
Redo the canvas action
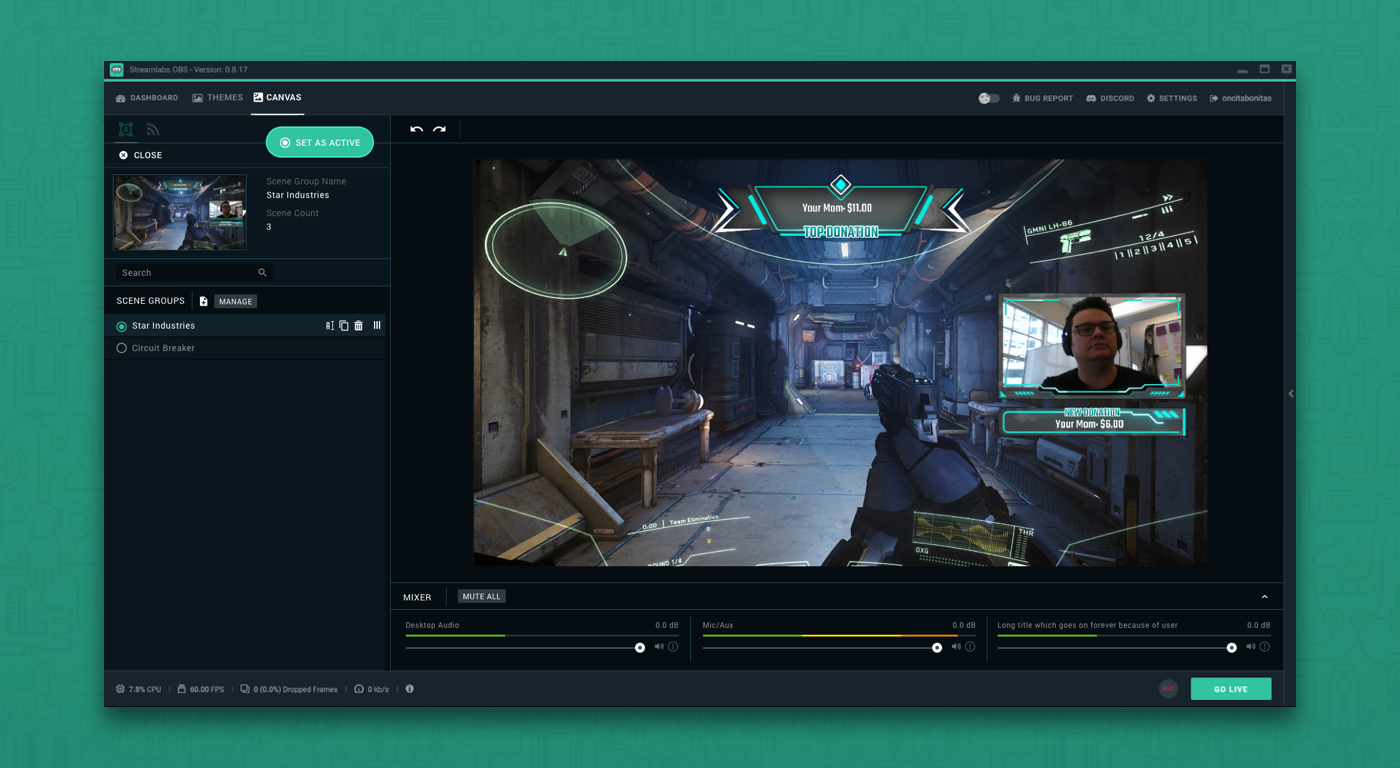439,129
